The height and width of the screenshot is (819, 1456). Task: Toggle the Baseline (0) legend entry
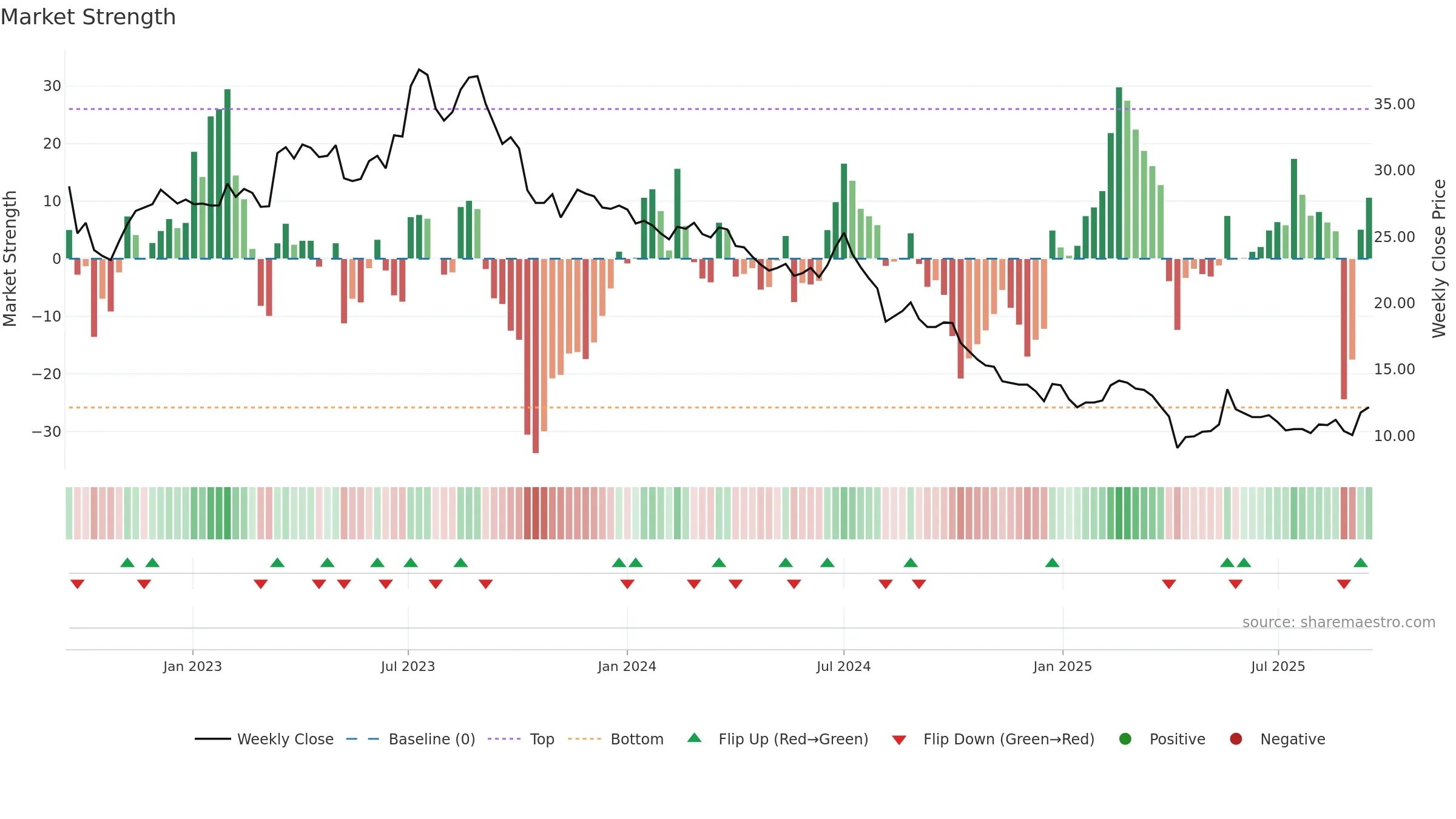tap(411, 739)
